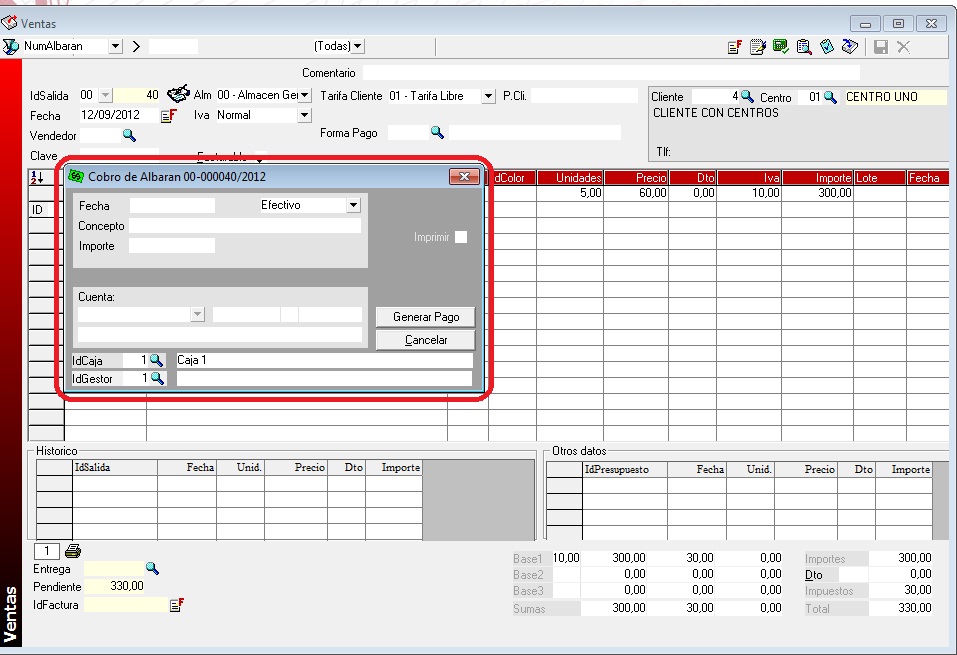This screenshot has width=957, height=655.
Task: Click the Pendiente value 330,00
Action: [114, 586]
